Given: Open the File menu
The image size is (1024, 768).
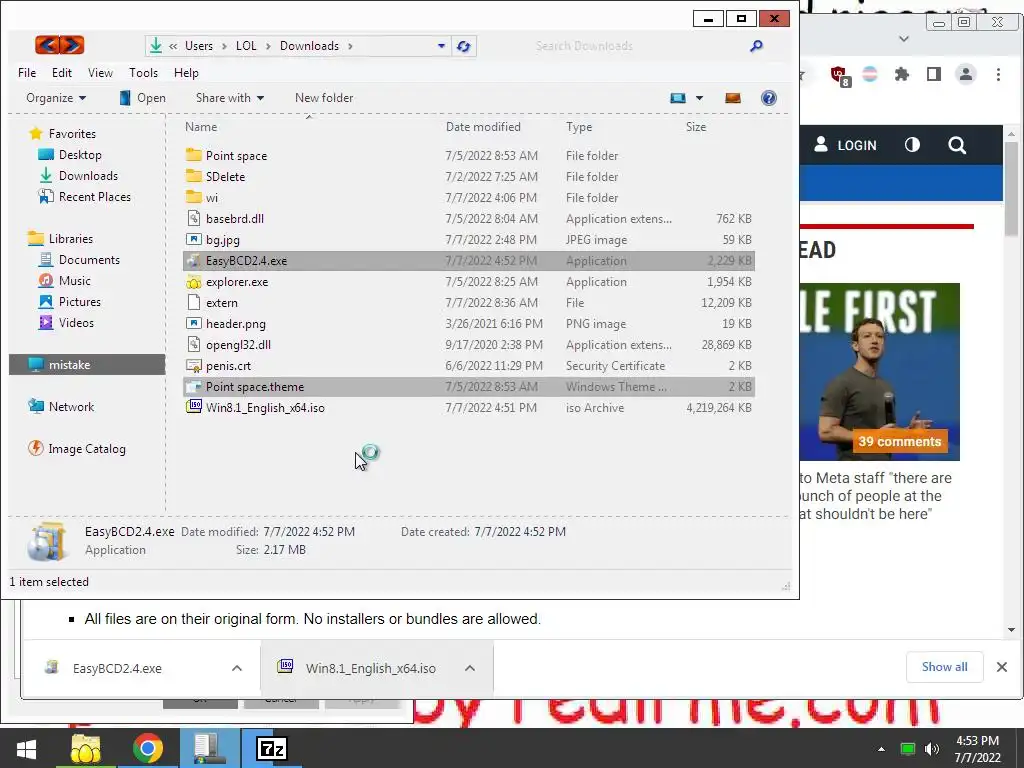Looking at the screenshot, I should coord(27,72).
